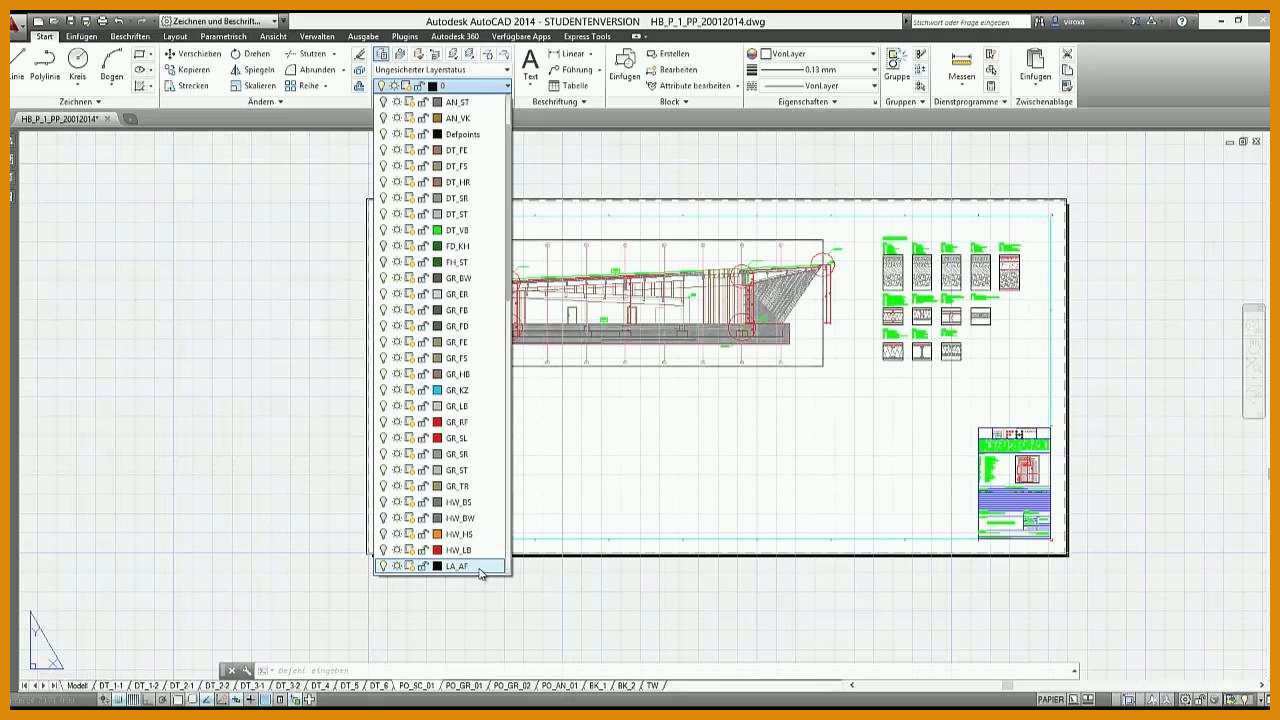Click the Stutzen trim tool
The width and height of the screenshot is (1280, 720).
coord(306,54)
